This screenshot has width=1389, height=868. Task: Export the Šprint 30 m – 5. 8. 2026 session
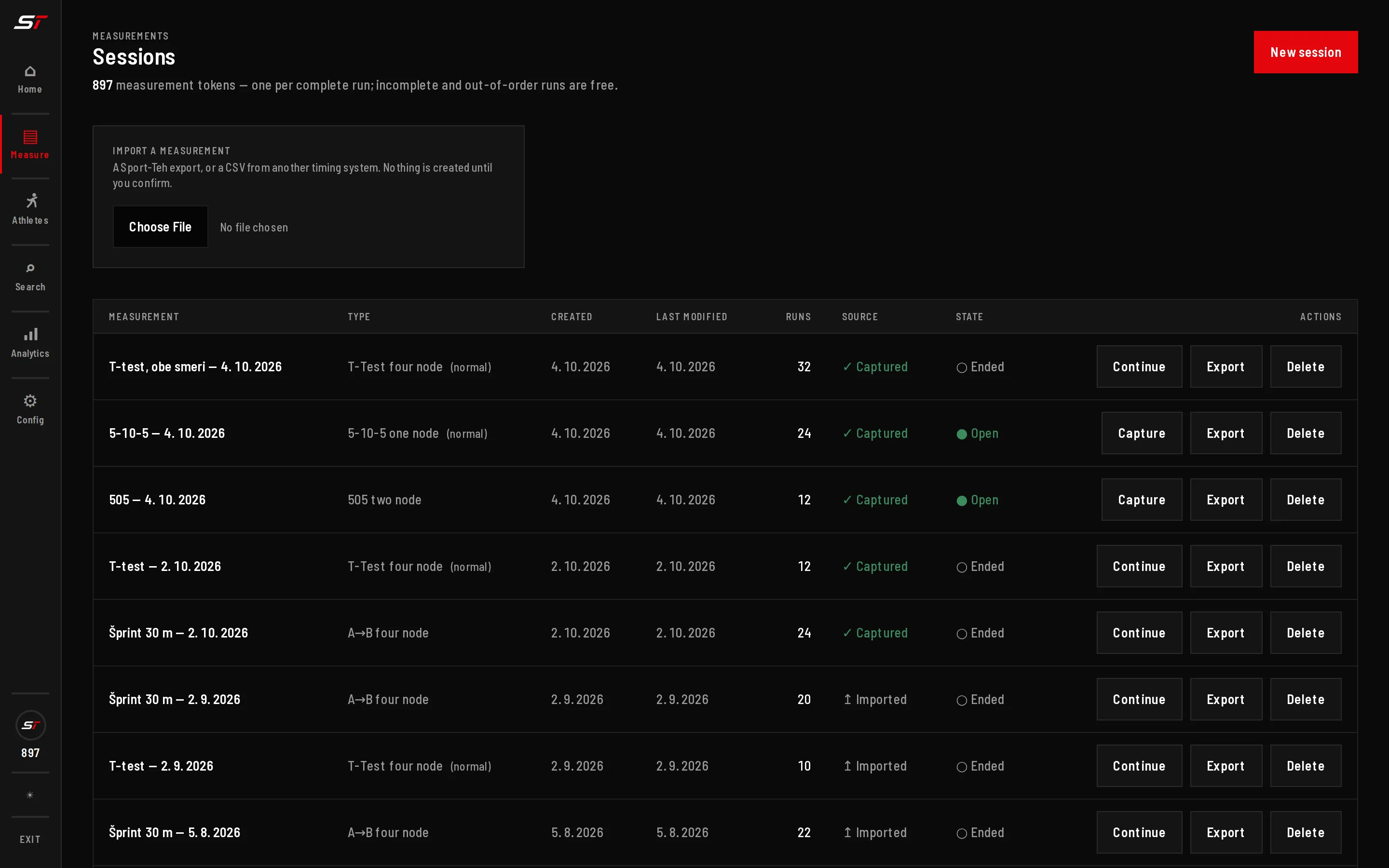(1226, 832)
